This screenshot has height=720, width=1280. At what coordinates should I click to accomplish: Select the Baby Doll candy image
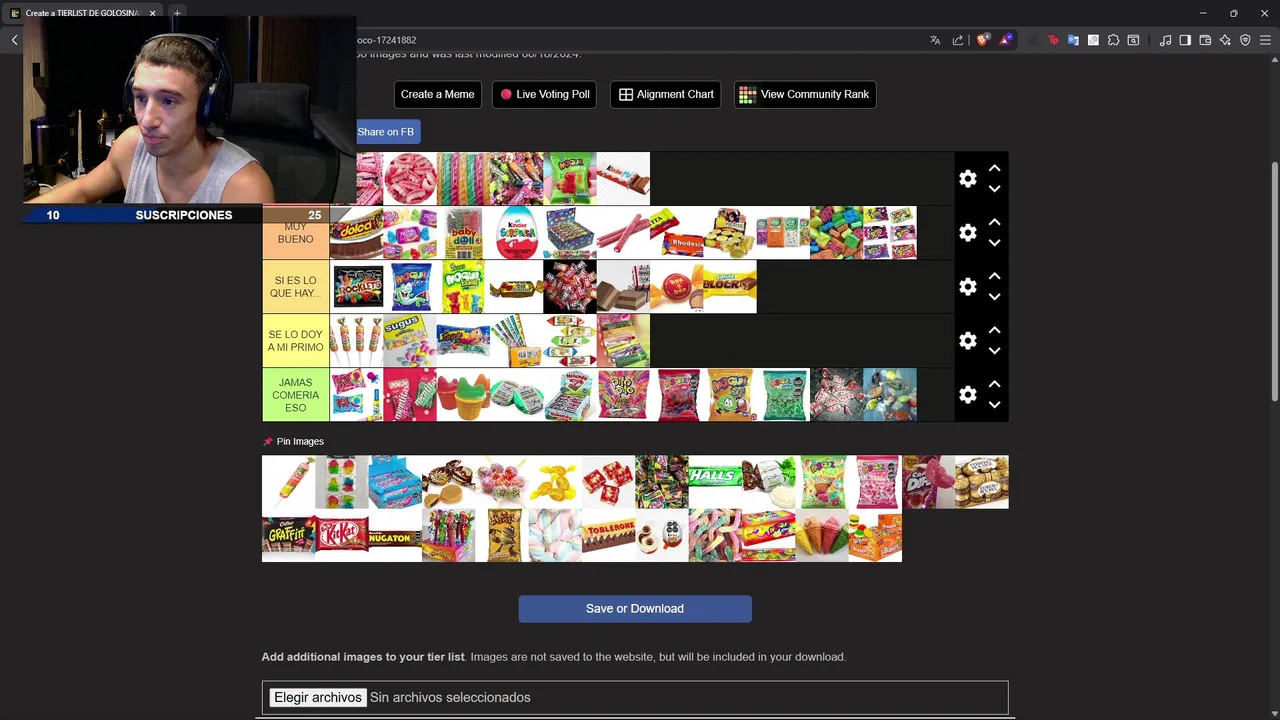463,233
